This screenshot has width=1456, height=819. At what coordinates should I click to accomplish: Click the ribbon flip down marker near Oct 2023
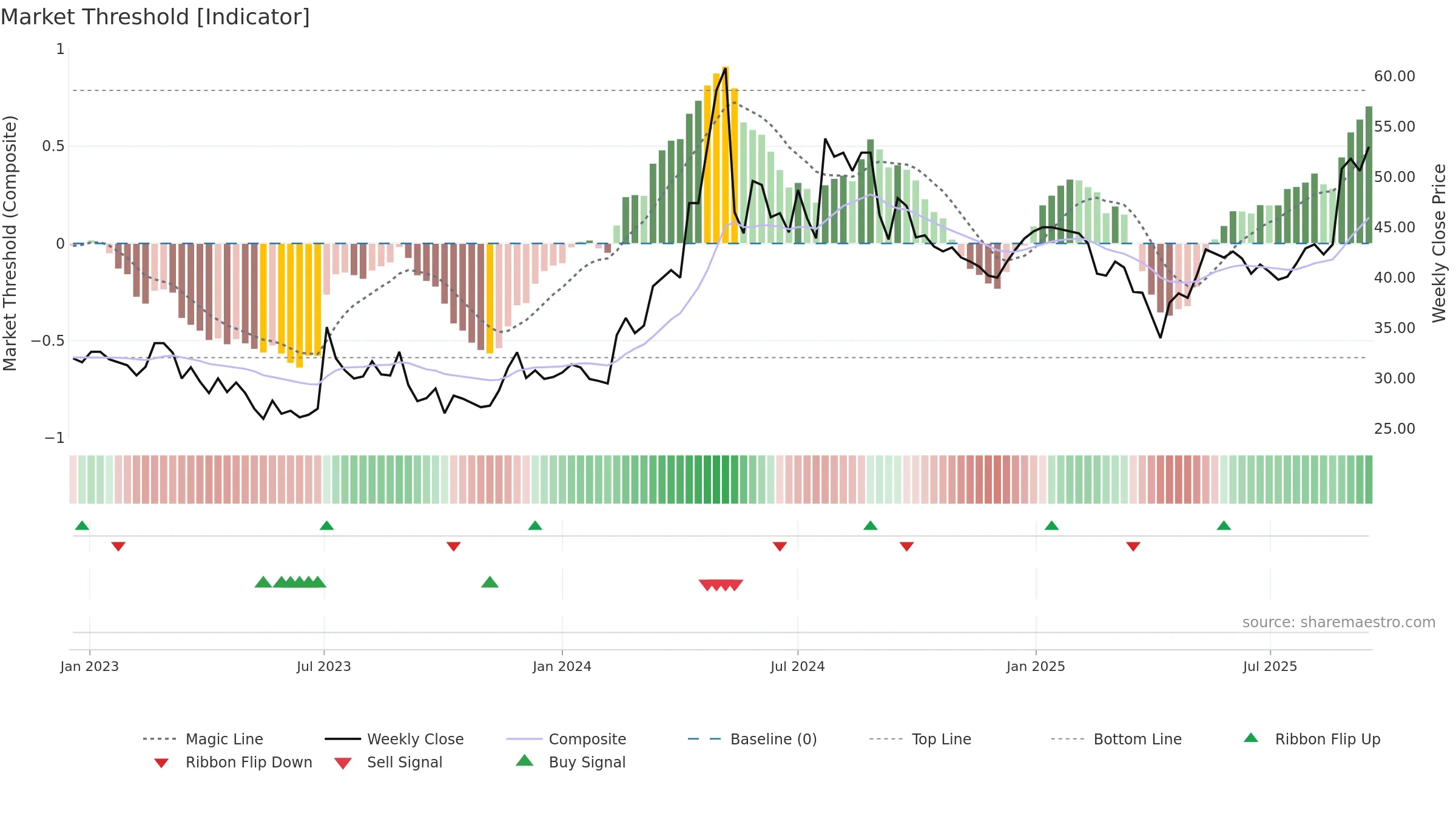pyautogui.click(x=453, y=547)
